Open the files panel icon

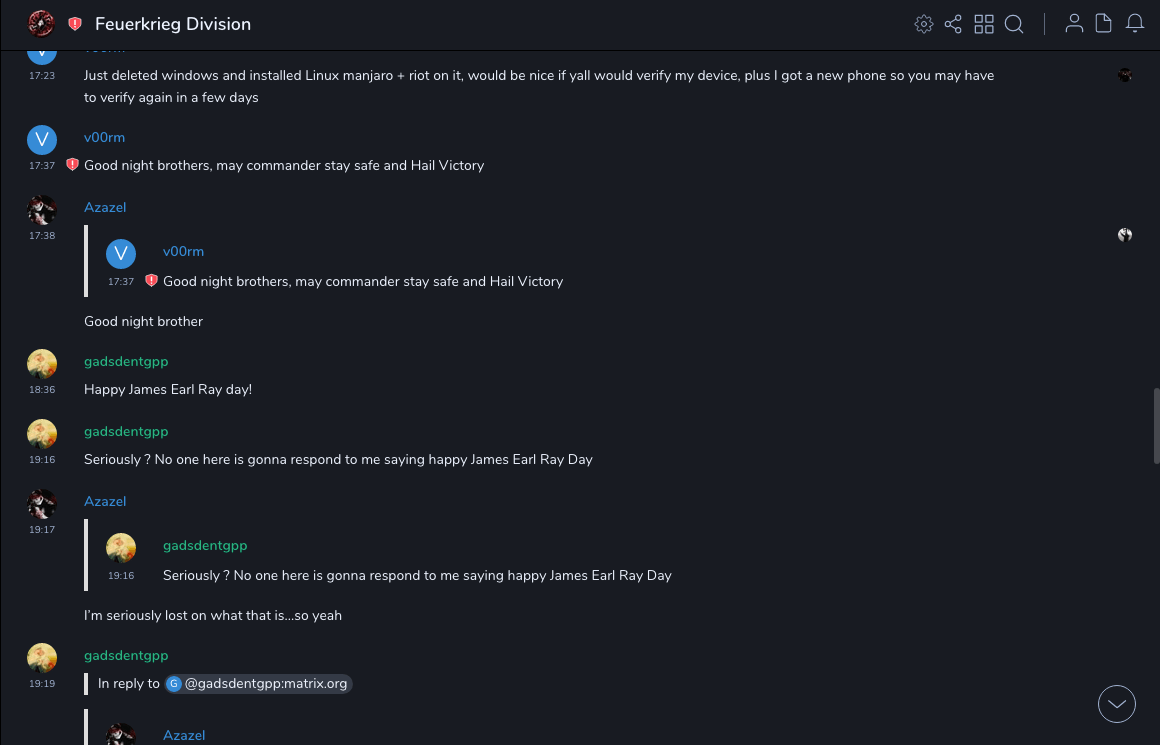[1104, 24]
